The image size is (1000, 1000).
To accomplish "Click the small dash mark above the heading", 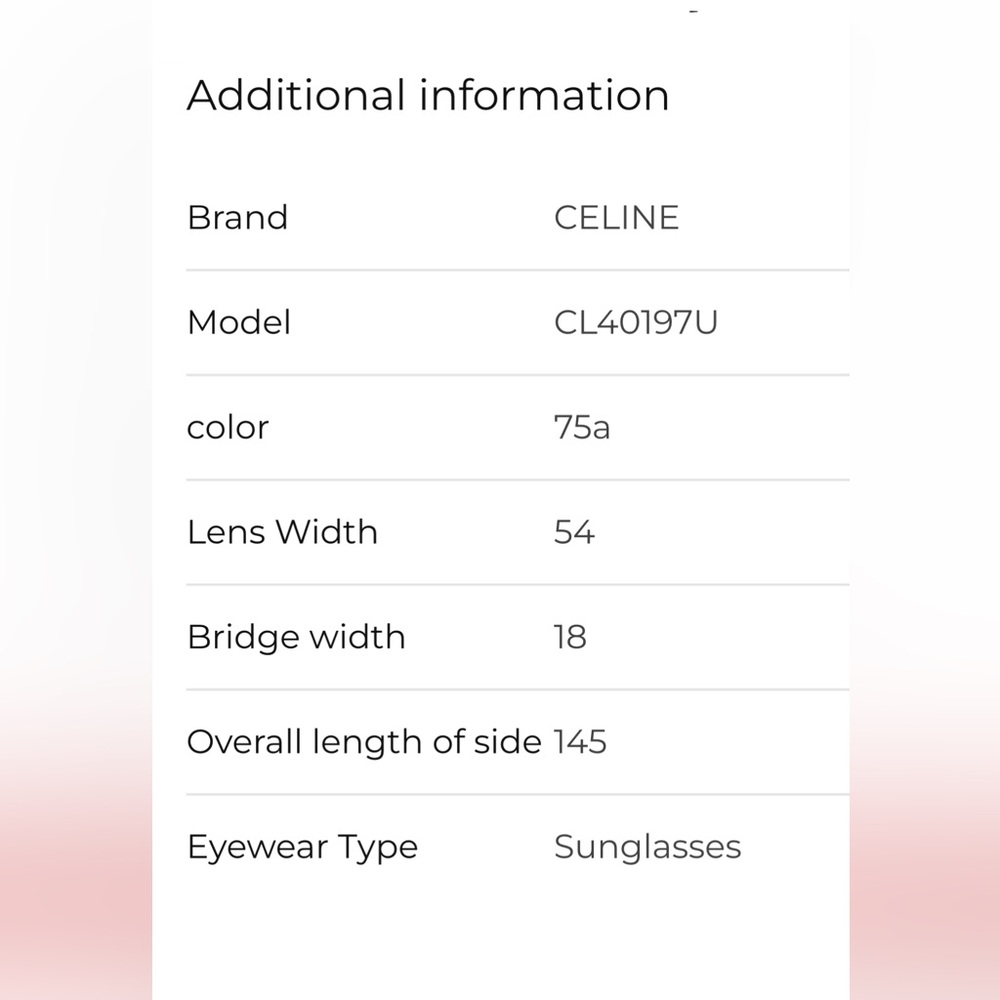I will coord(692,12).
